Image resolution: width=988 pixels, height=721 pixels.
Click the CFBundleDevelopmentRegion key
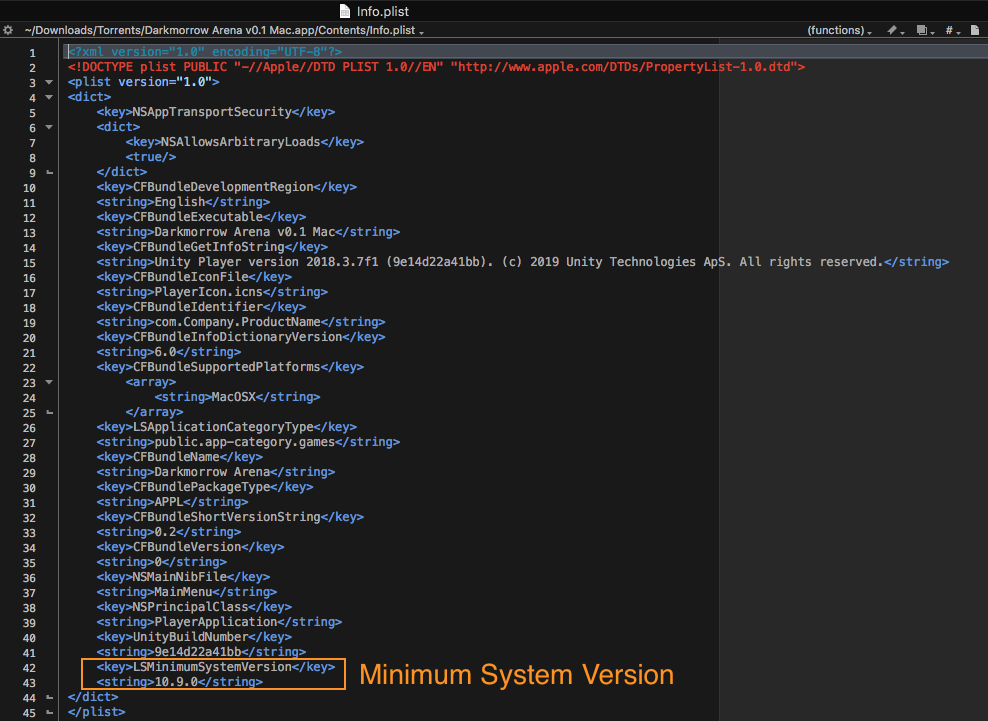(x=227, y=187)
